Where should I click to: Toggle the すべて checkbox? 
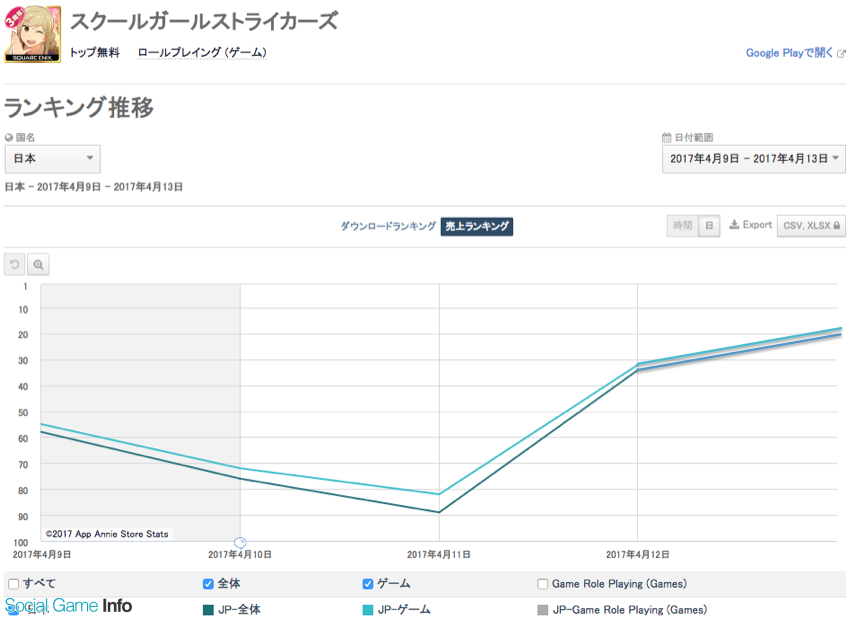tap(14, 584)
